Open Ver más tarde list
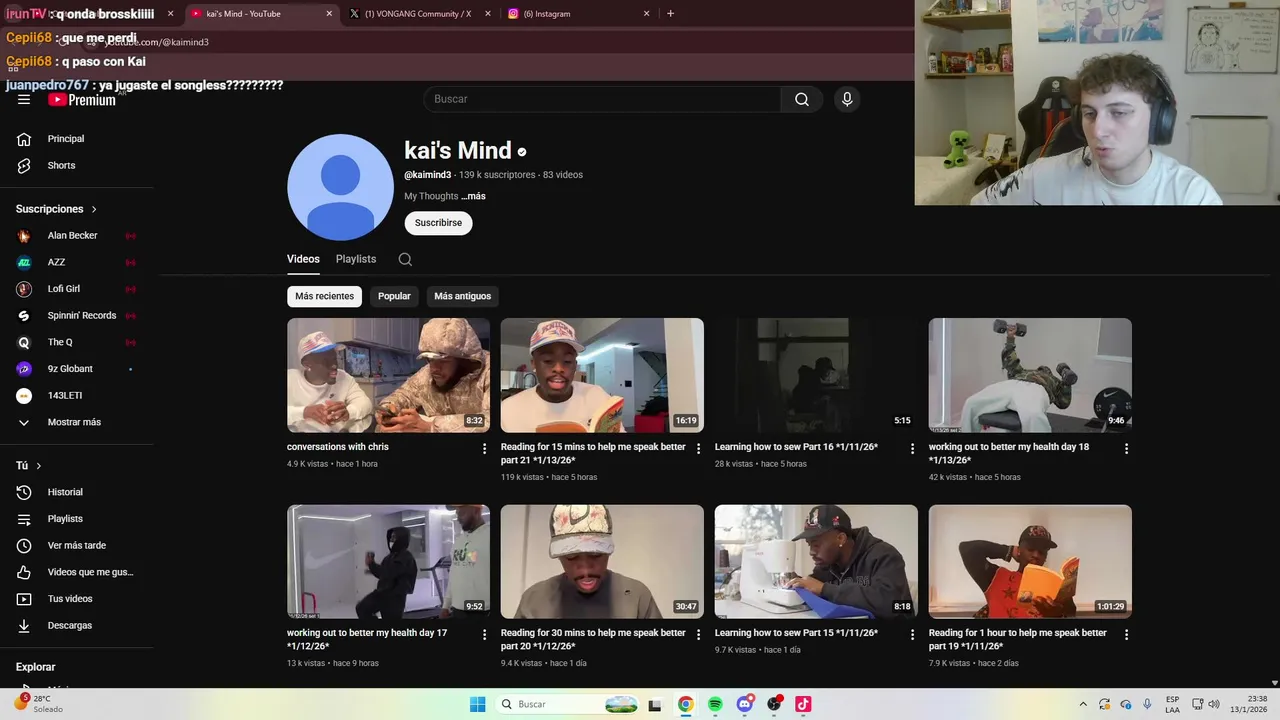This screenshot has height=720, width=1280. tap(76, 545)
